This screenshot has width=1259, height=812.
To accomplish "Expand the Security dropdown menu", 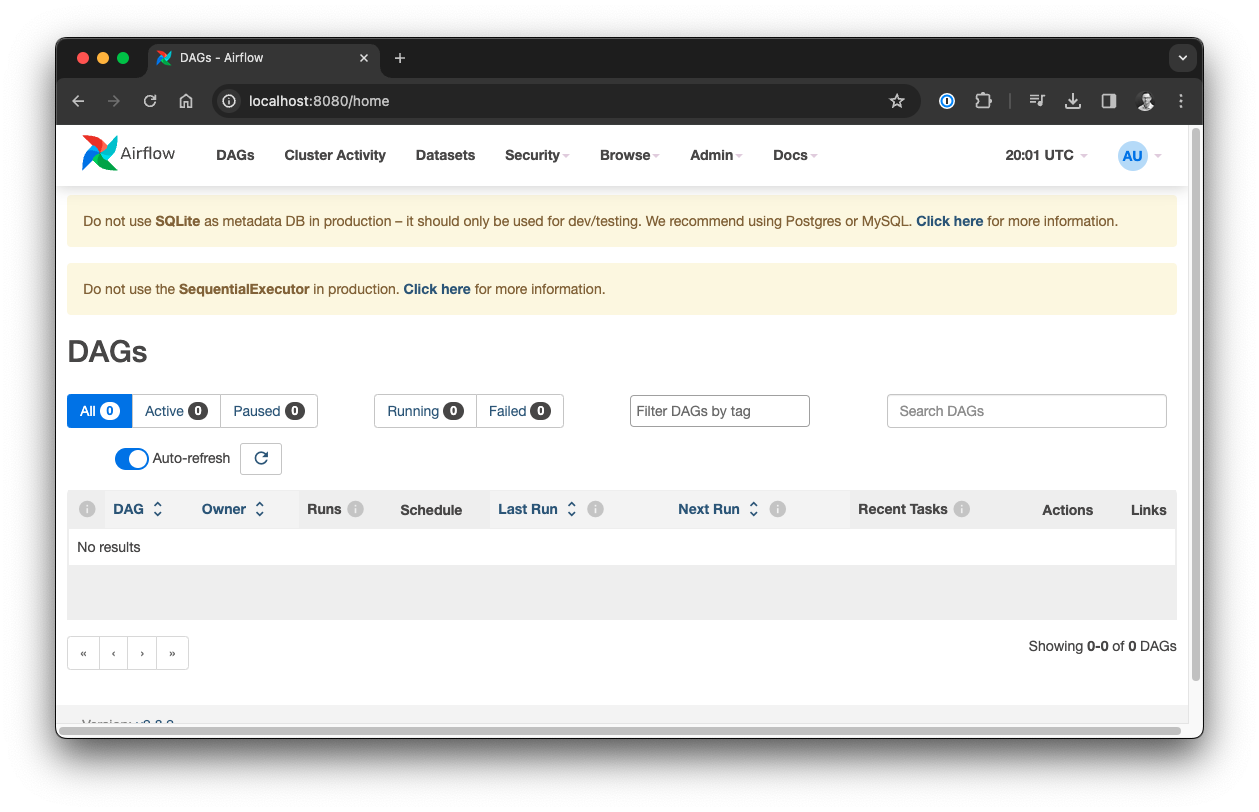I will click(x=536, y=155).
